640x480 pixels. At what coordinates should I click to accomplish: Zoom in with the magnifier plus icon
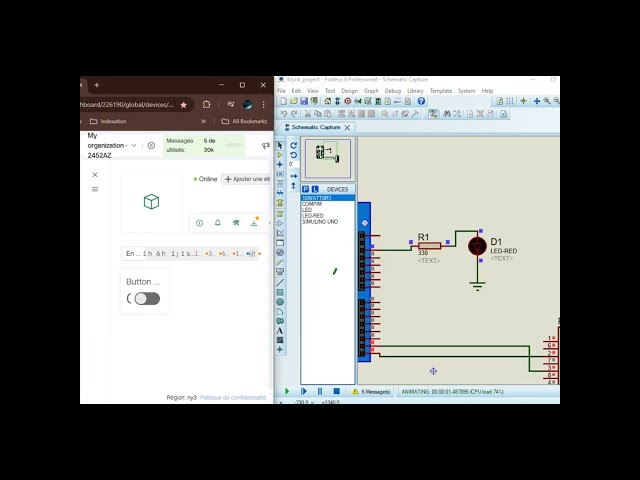tap(547, 101)
